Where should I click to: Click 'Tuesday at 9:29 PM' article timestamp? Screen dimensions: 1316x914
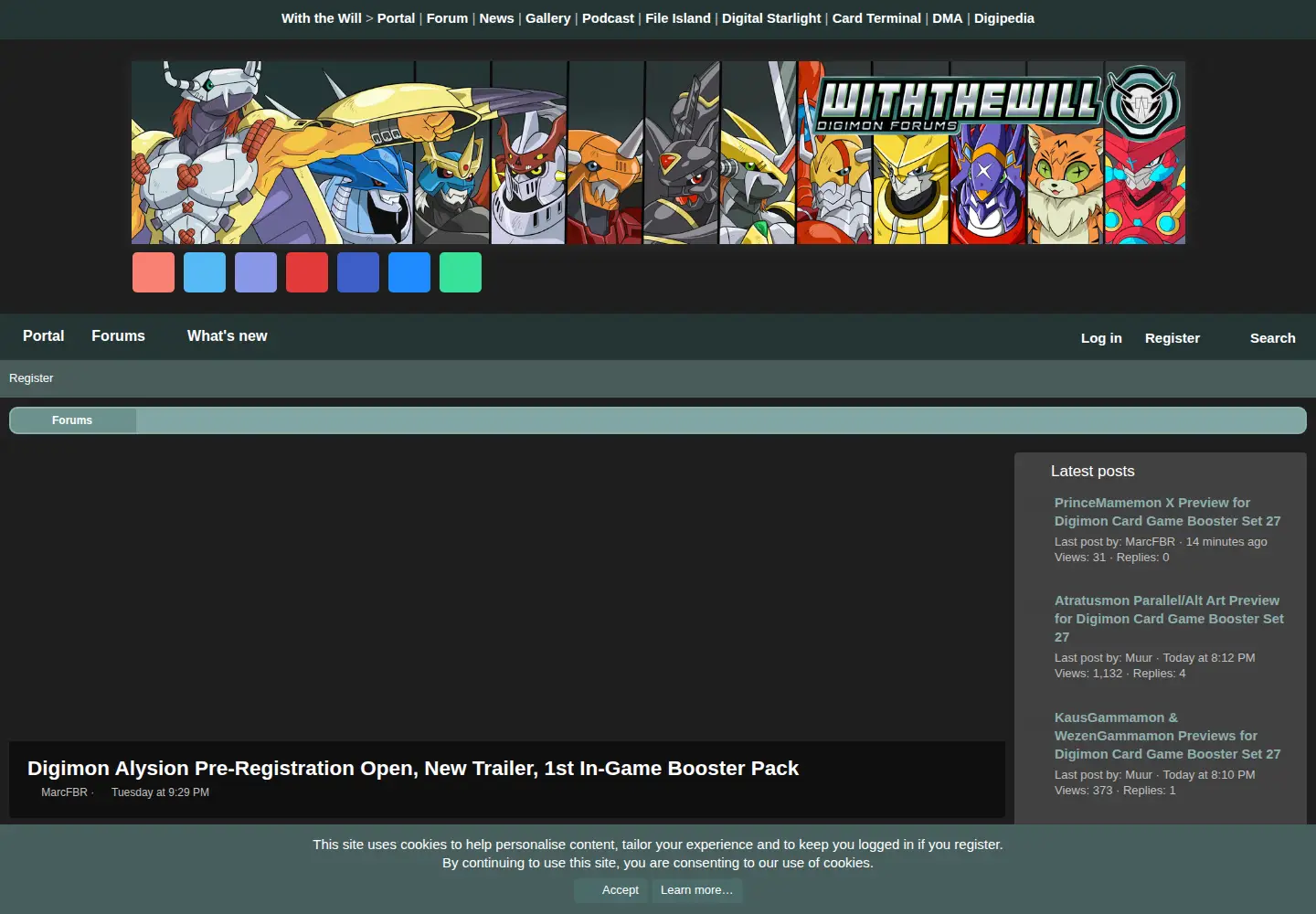pos(160,792)
